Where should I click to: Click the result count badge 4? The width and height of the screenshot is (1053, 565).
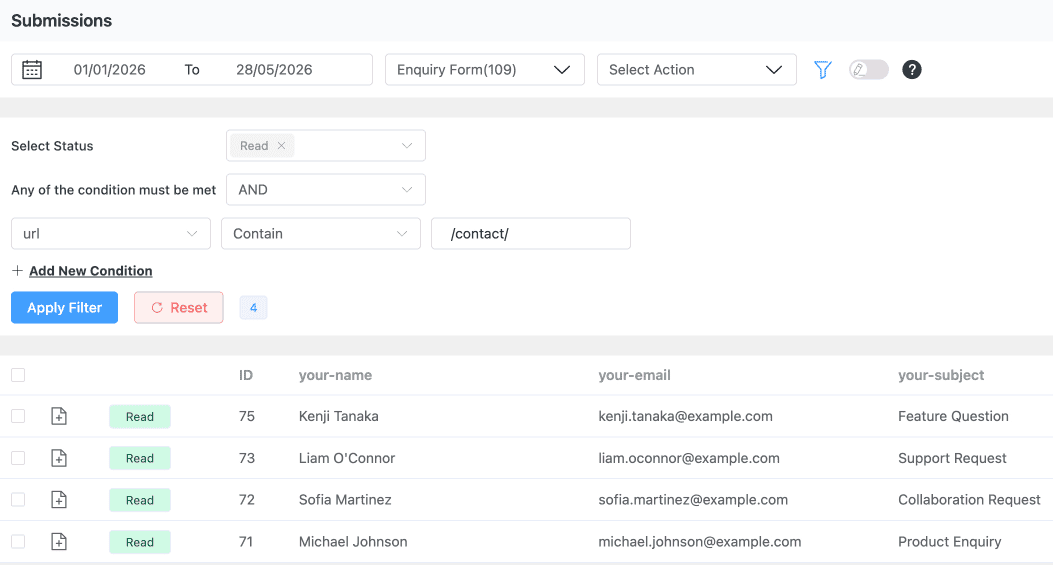[x=253, y=308]
